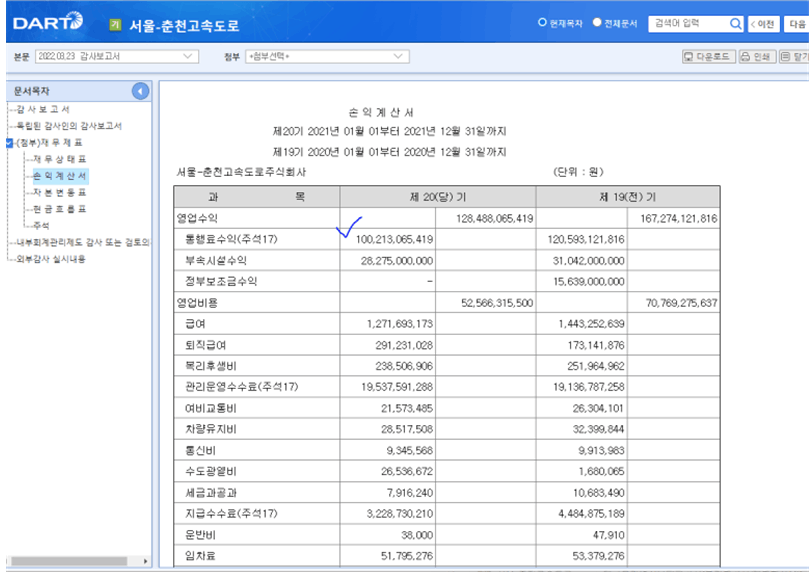Viewport: 809px width, 572px height.
Task: Open 내부회계관리제도 감사 또는 검토의견 item
Action: coord(83,242)
